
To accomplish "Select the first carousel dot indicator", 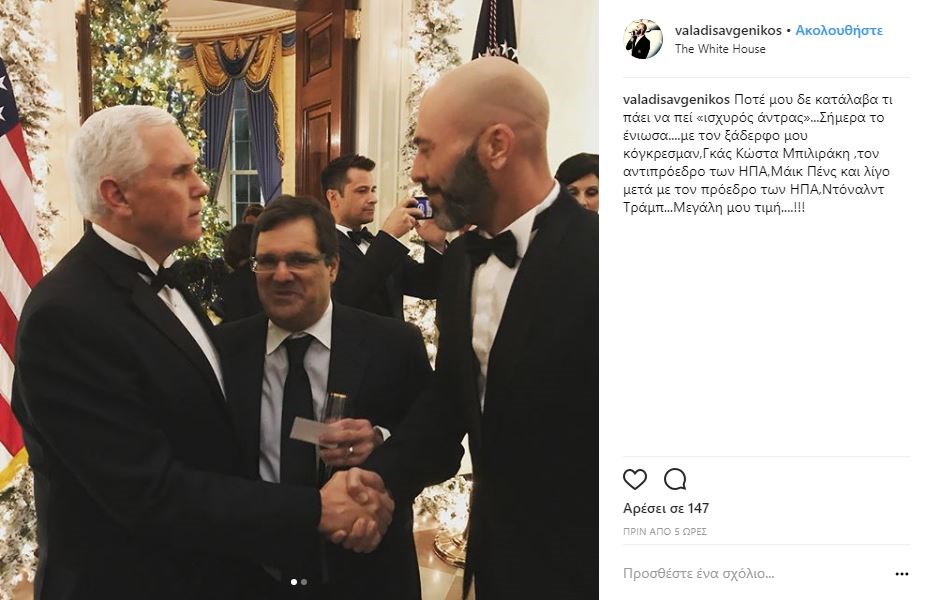I will pos(294,582).
